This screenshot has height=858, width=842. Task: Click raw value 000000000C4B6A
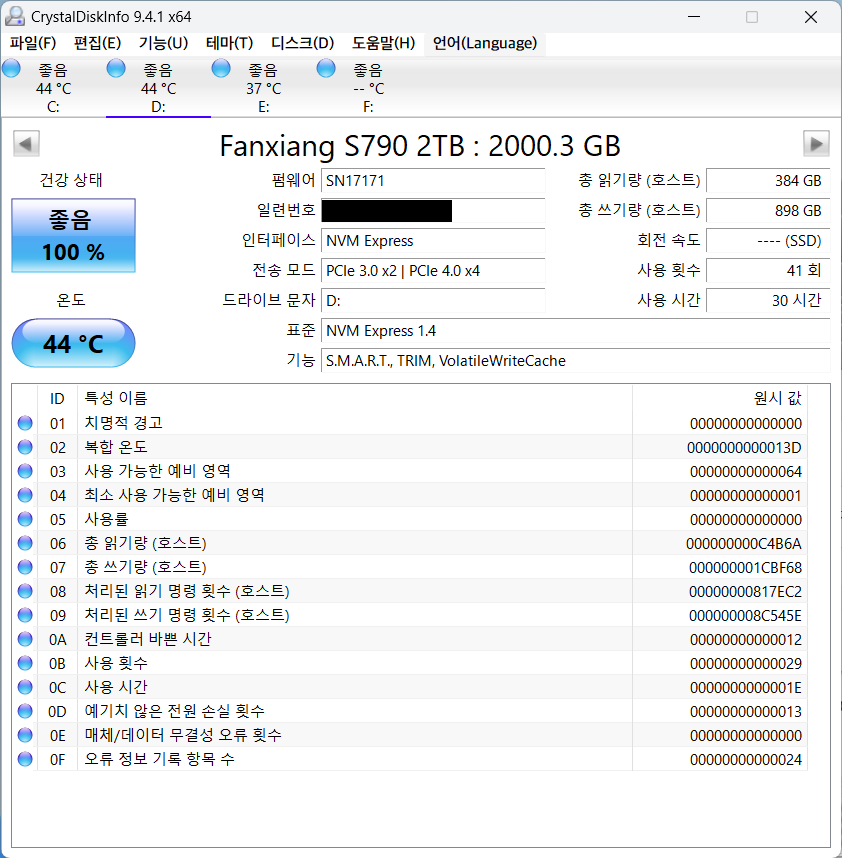click(x=744, y=543)
